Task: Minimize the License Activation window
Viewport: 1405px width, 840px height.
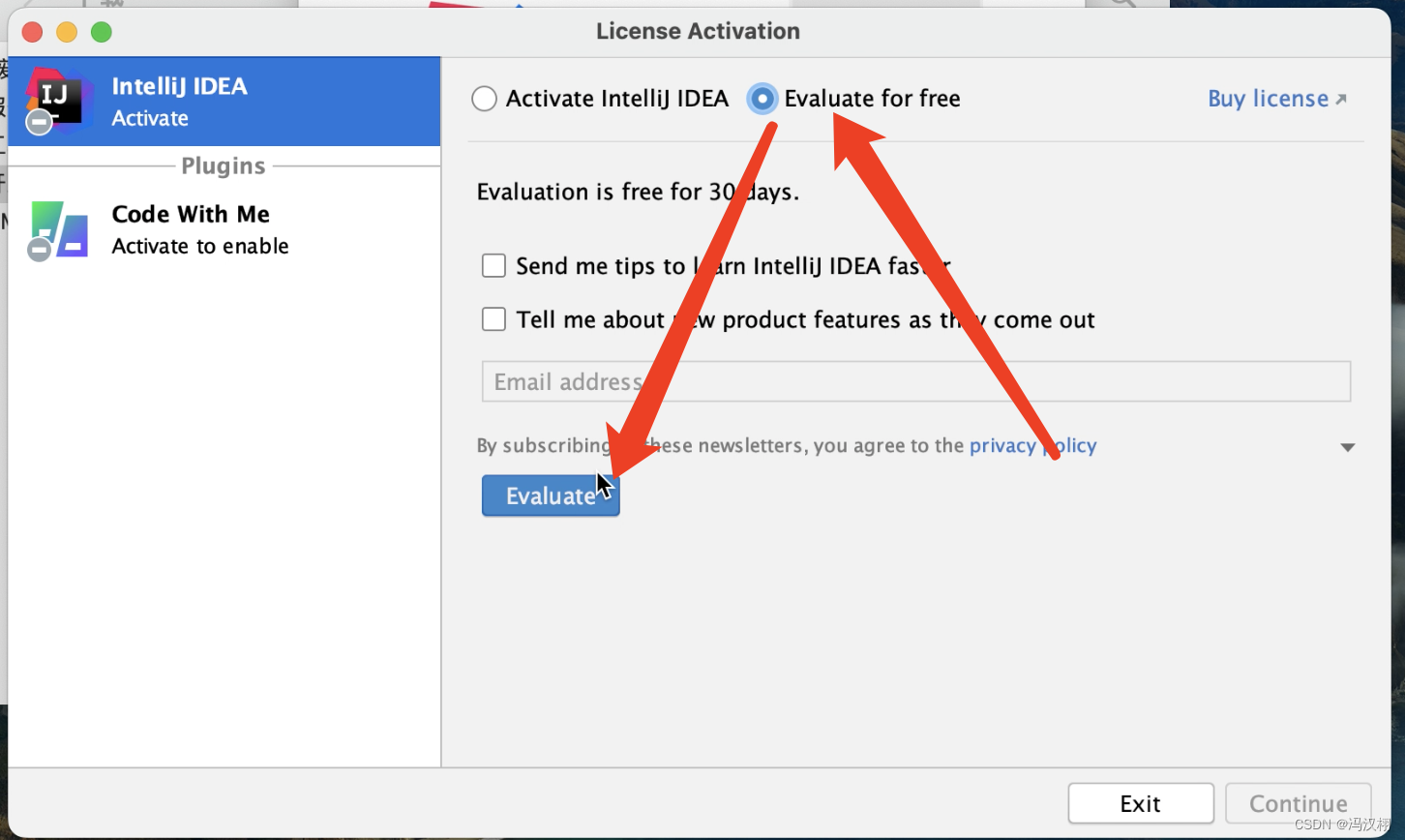Action: pos(67,32)
